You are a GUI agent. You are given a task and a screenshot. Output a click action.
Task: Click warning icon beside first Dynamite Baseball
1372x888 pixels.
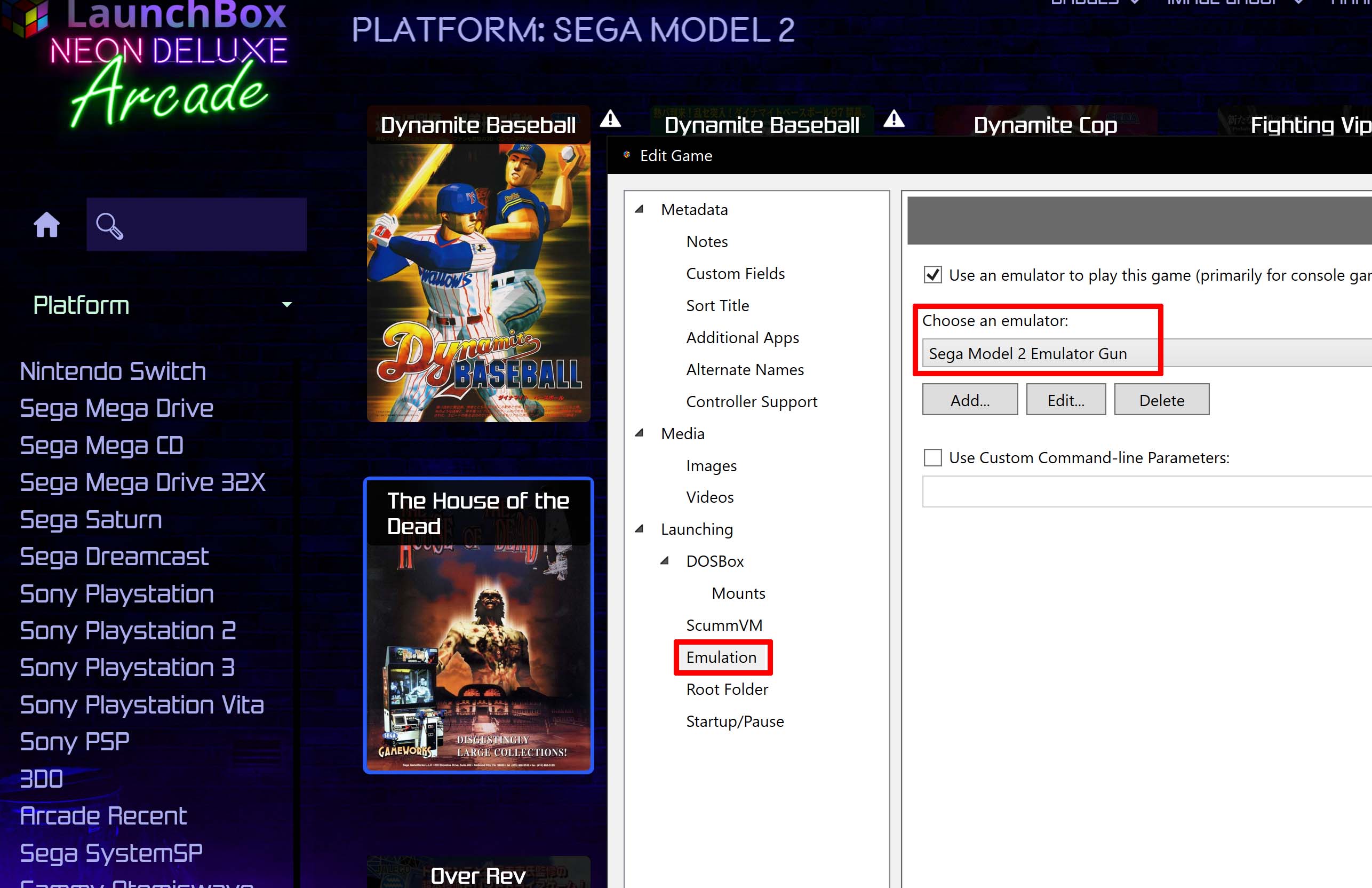610,120
